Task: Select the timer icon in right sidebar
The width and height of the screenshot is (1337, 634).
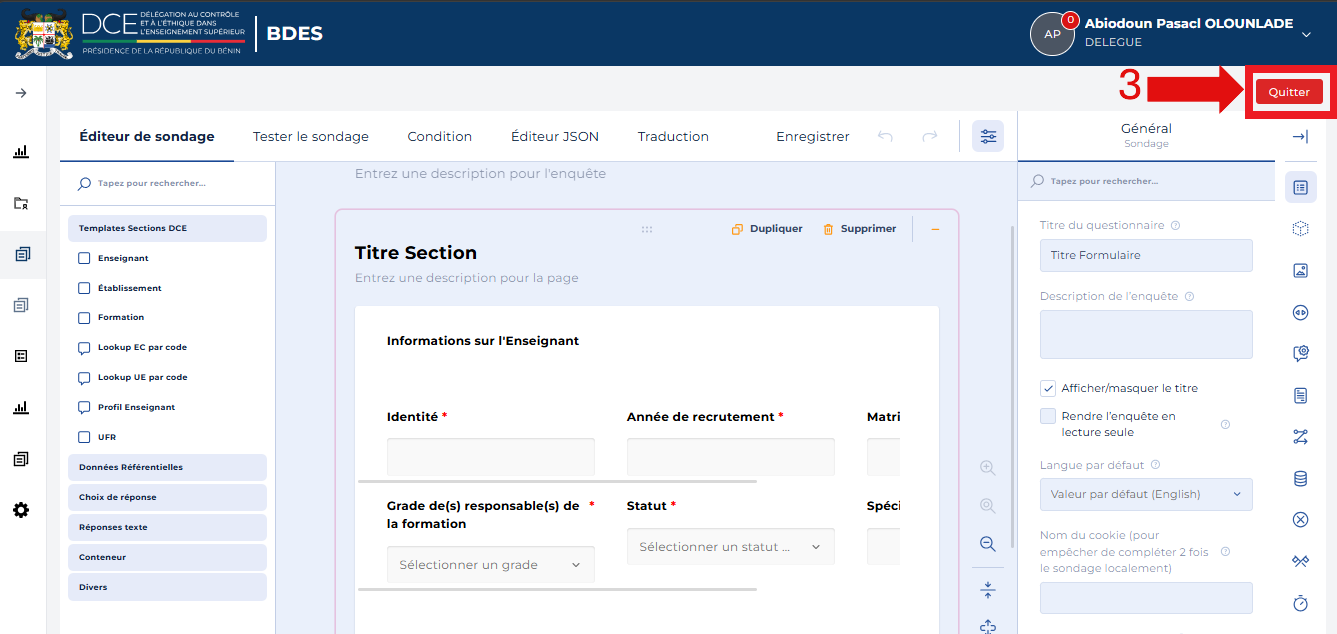Action: pyautogui.click(x=1300, y=603)
